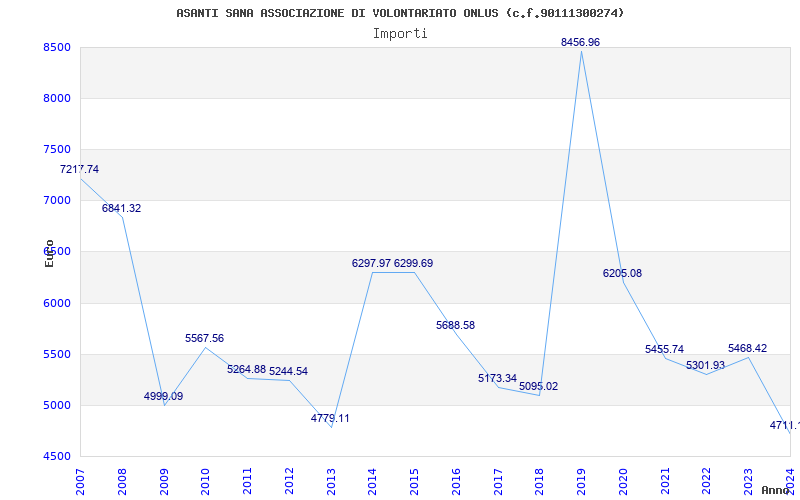Click year 2007 on the x-axis
Viewport: 800px width, 500px height.
click(x=81, y=478)
